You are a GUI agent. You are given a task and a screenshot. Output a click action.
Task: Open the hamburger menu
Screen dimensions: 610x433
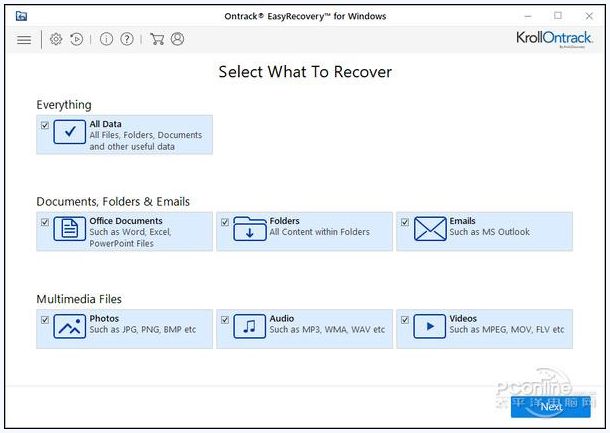[x=24, y=39]
